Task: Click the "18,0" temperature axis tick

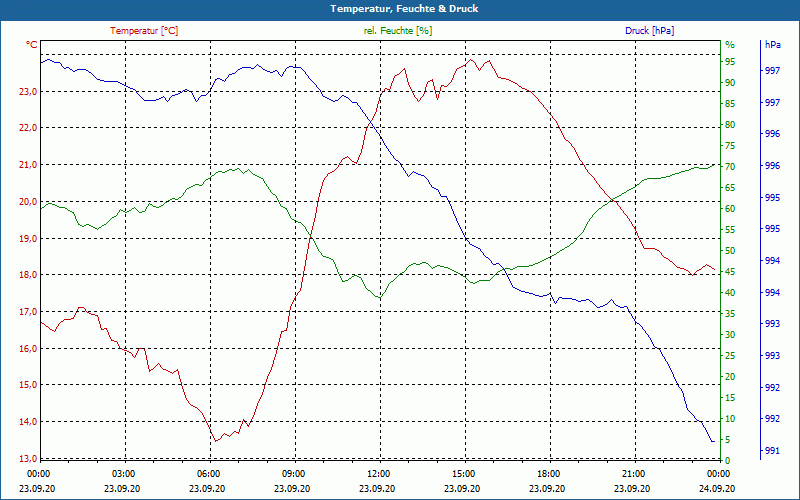Action: click(x=29, y=275)
